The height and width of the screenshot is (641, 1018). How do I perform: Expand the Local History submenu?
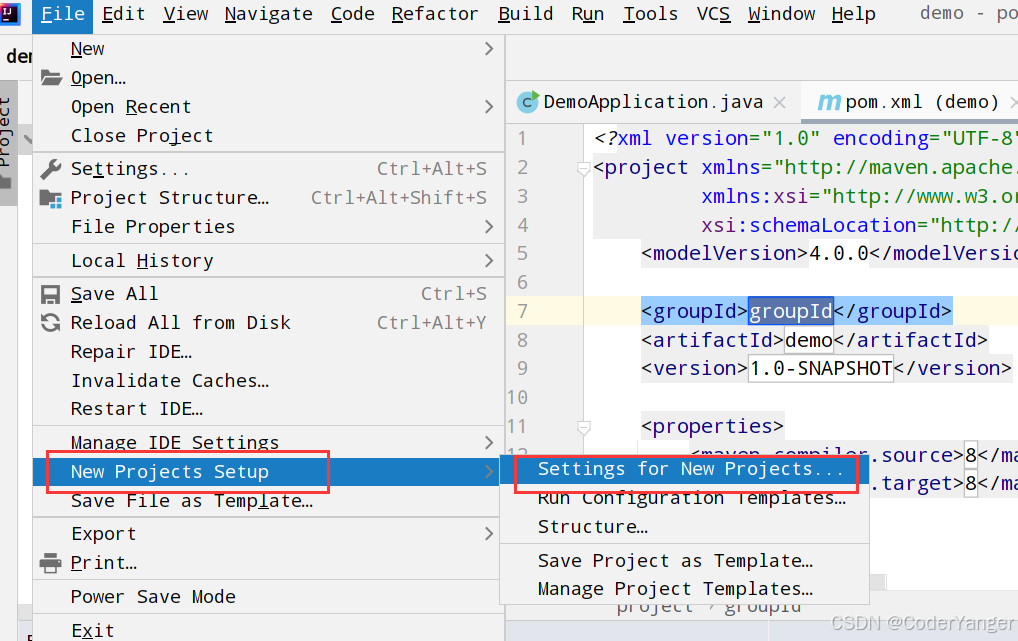pyautogui.click(x=489, y=260)
